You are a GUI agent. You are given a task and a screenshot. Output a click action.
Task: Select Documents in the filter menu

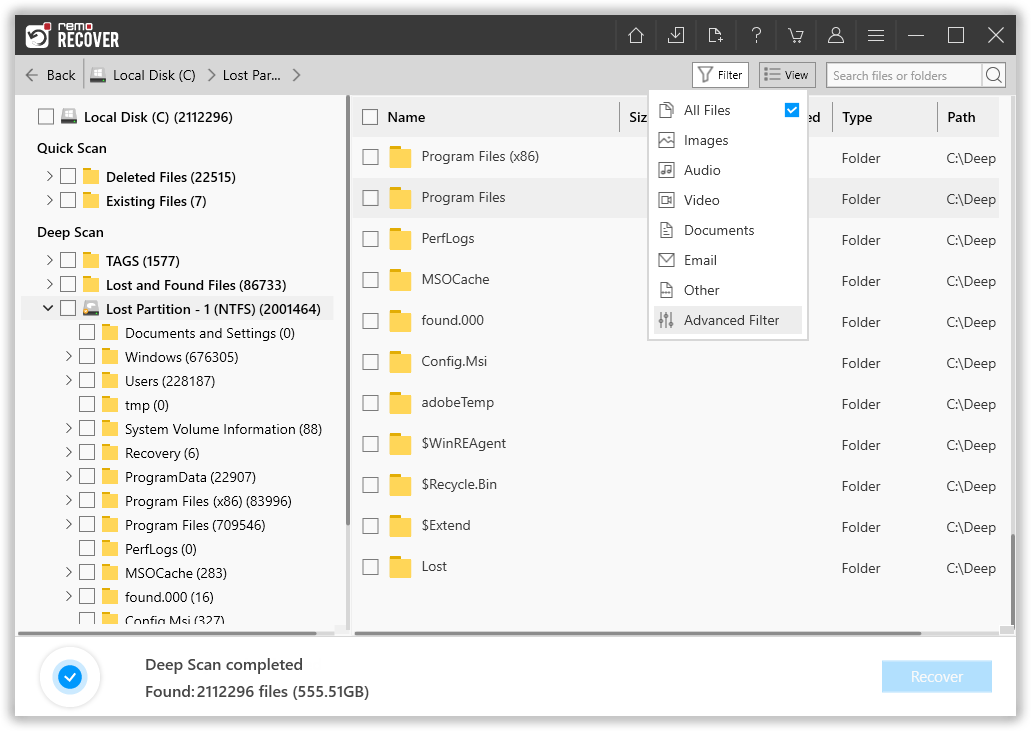tap(727, 230)
